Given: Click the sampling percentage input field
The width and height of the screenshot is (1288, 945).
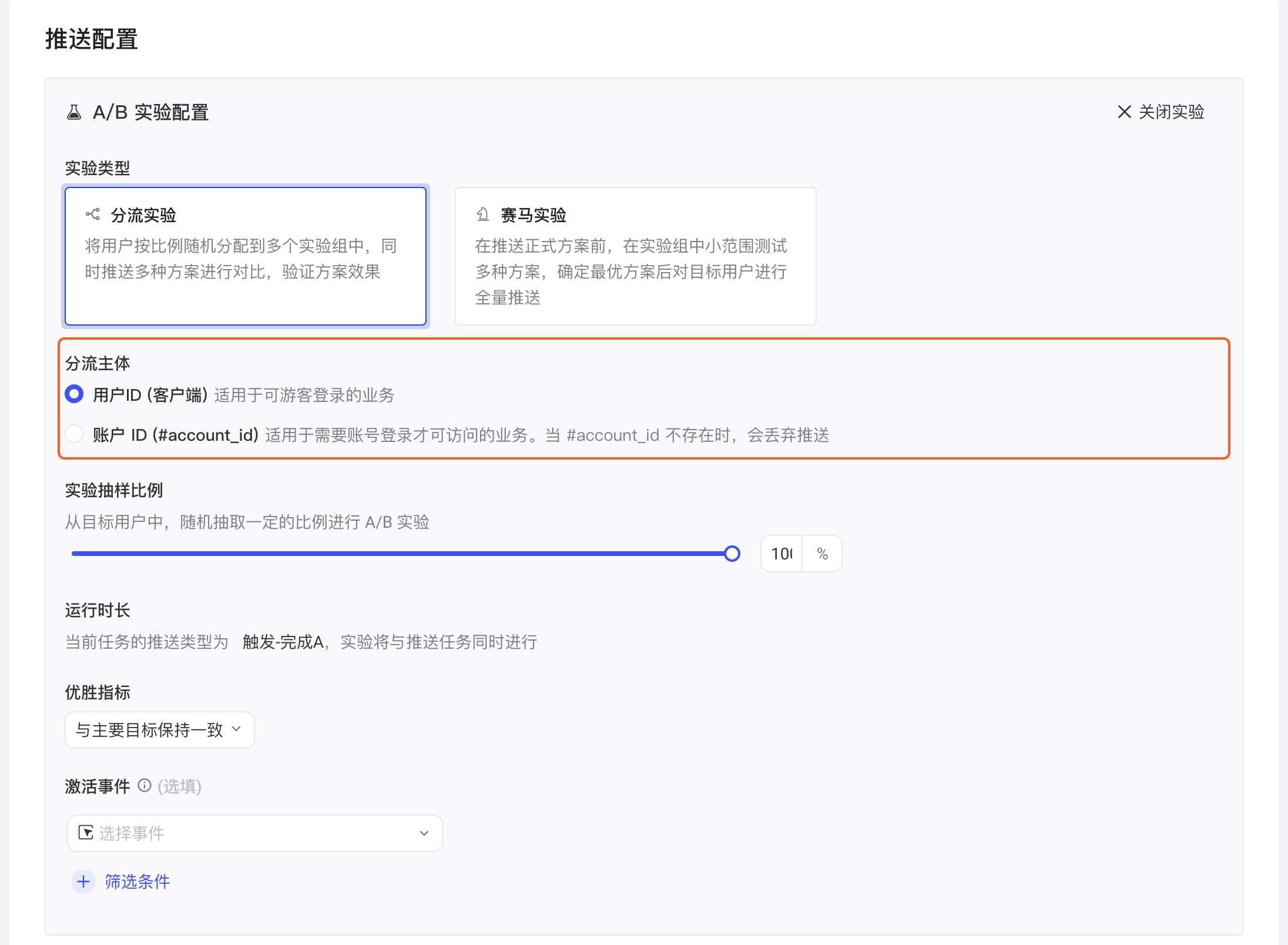Looking at the screenshot, I should (x=781, y=554).
